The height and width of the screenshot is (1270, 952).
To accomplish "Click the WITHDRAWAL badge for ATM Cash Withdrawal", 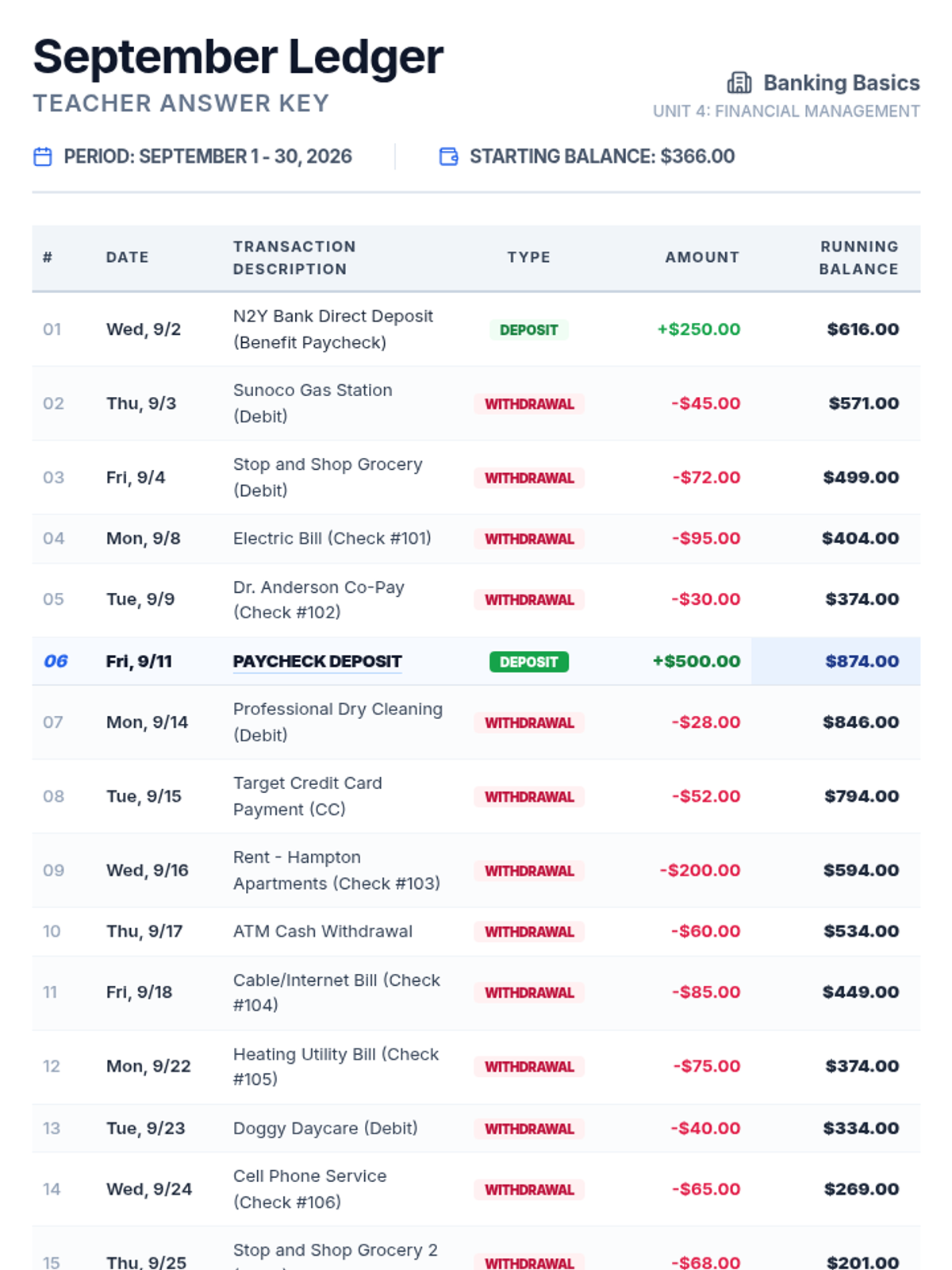I will point(529,931).
